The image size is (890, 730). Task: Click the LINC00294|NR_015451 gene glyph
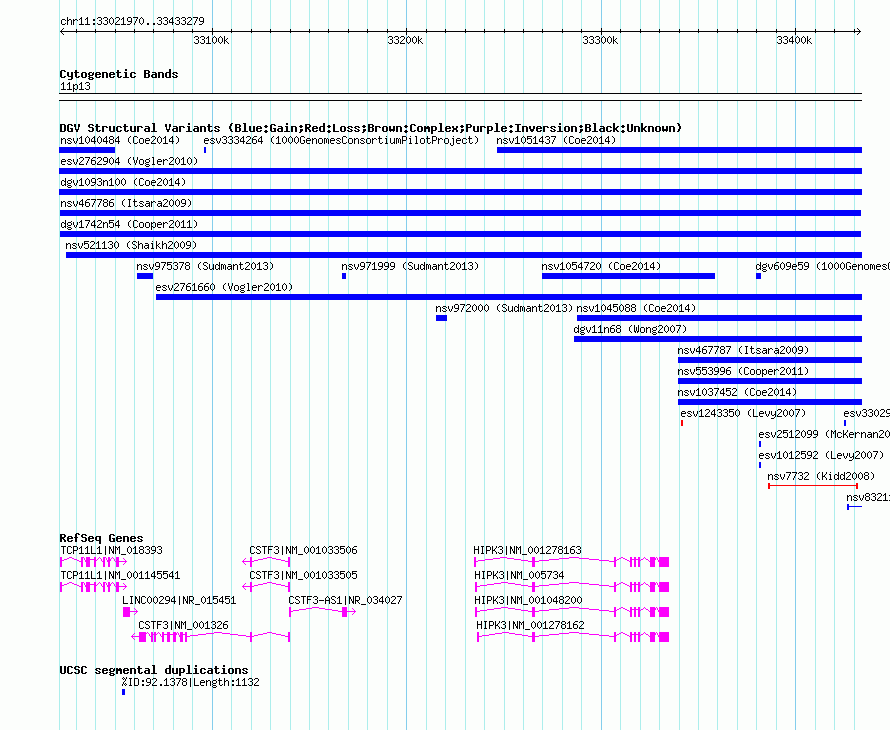click(130, 612)
